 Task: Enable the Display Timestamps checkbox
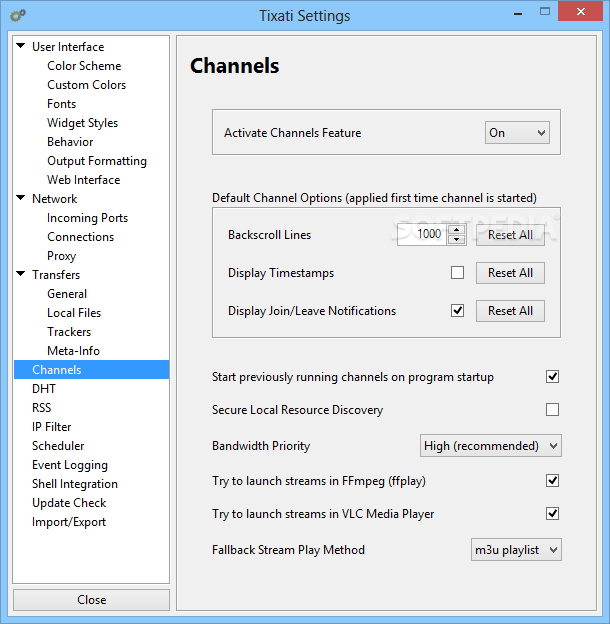(x=457, y=273)
